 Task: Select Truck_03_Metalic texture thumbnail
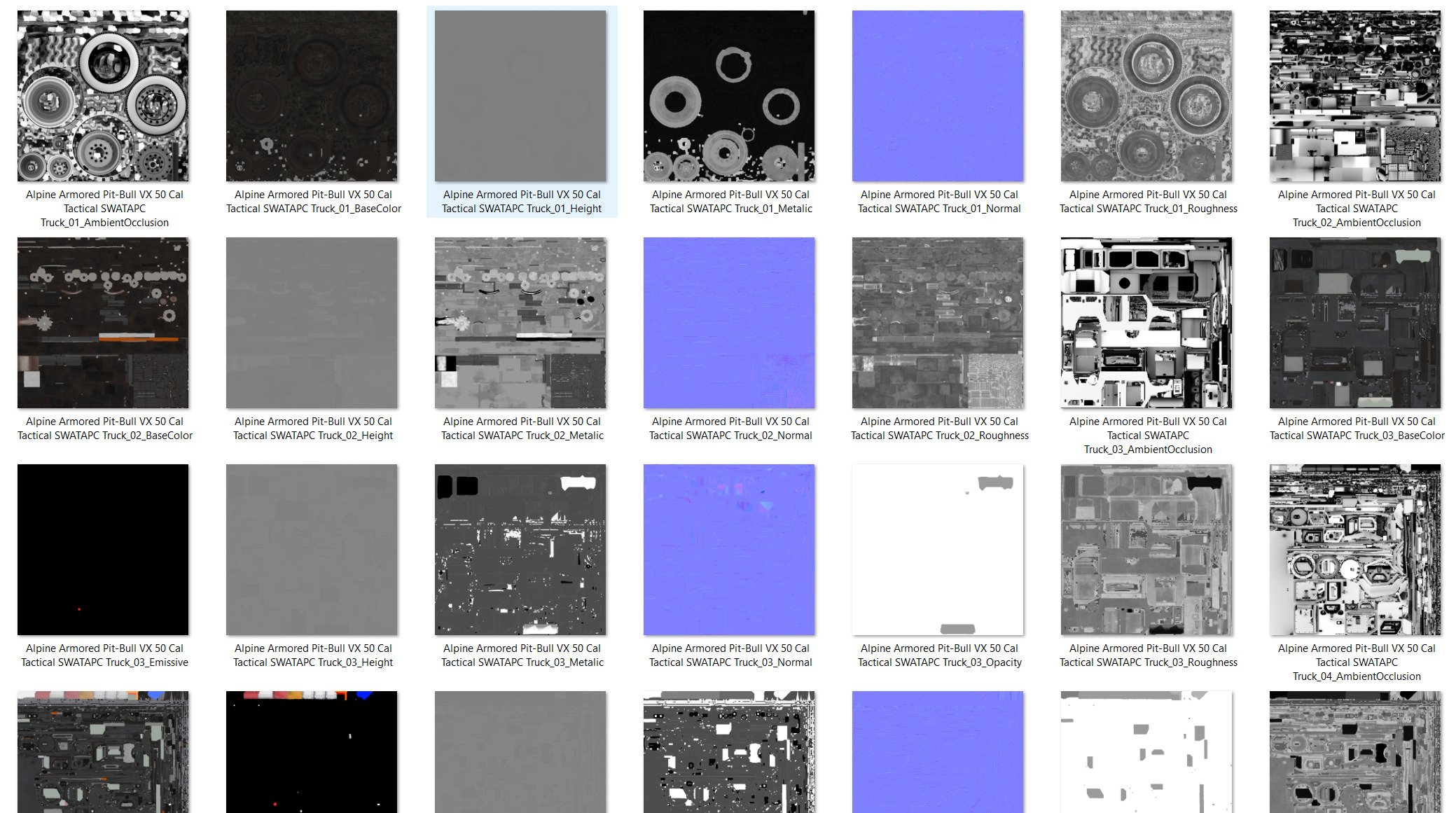click(x=520, y=550)
